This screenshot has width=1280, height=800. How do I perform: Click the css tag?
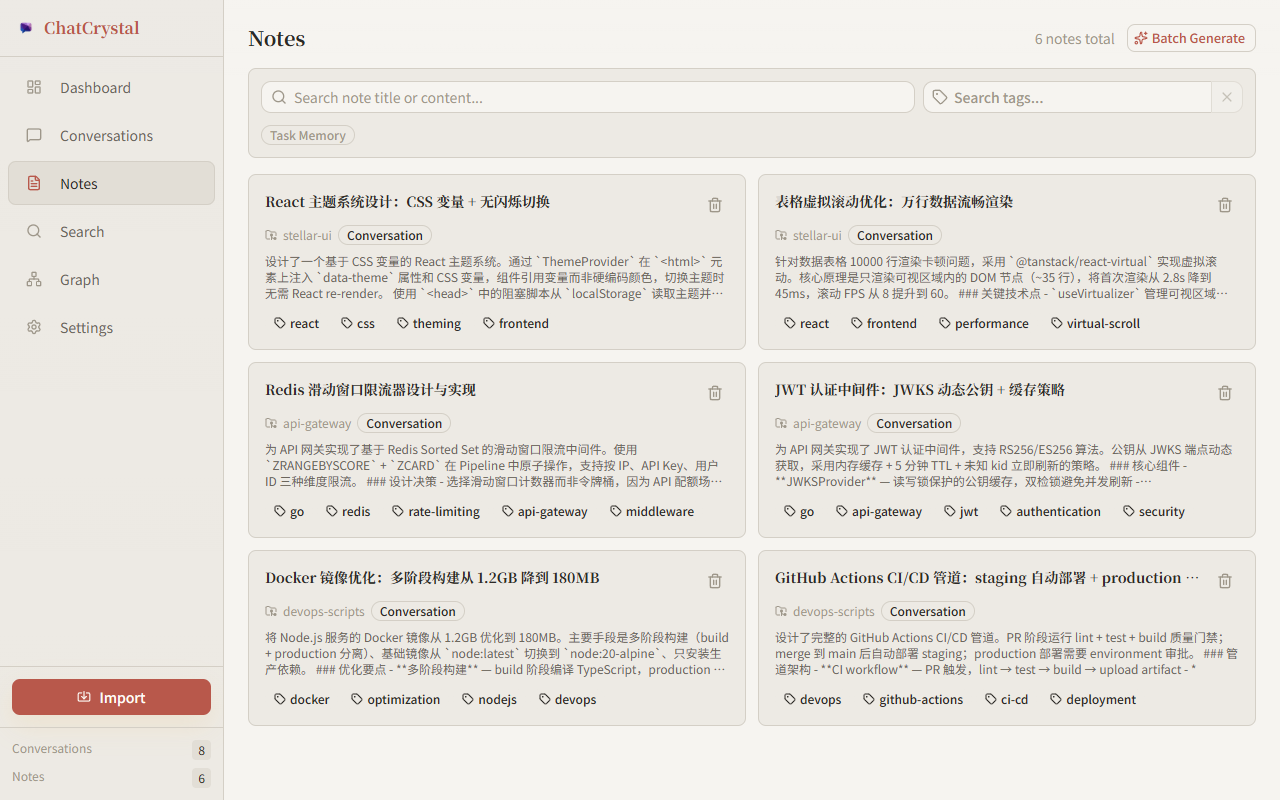point(358,323)
